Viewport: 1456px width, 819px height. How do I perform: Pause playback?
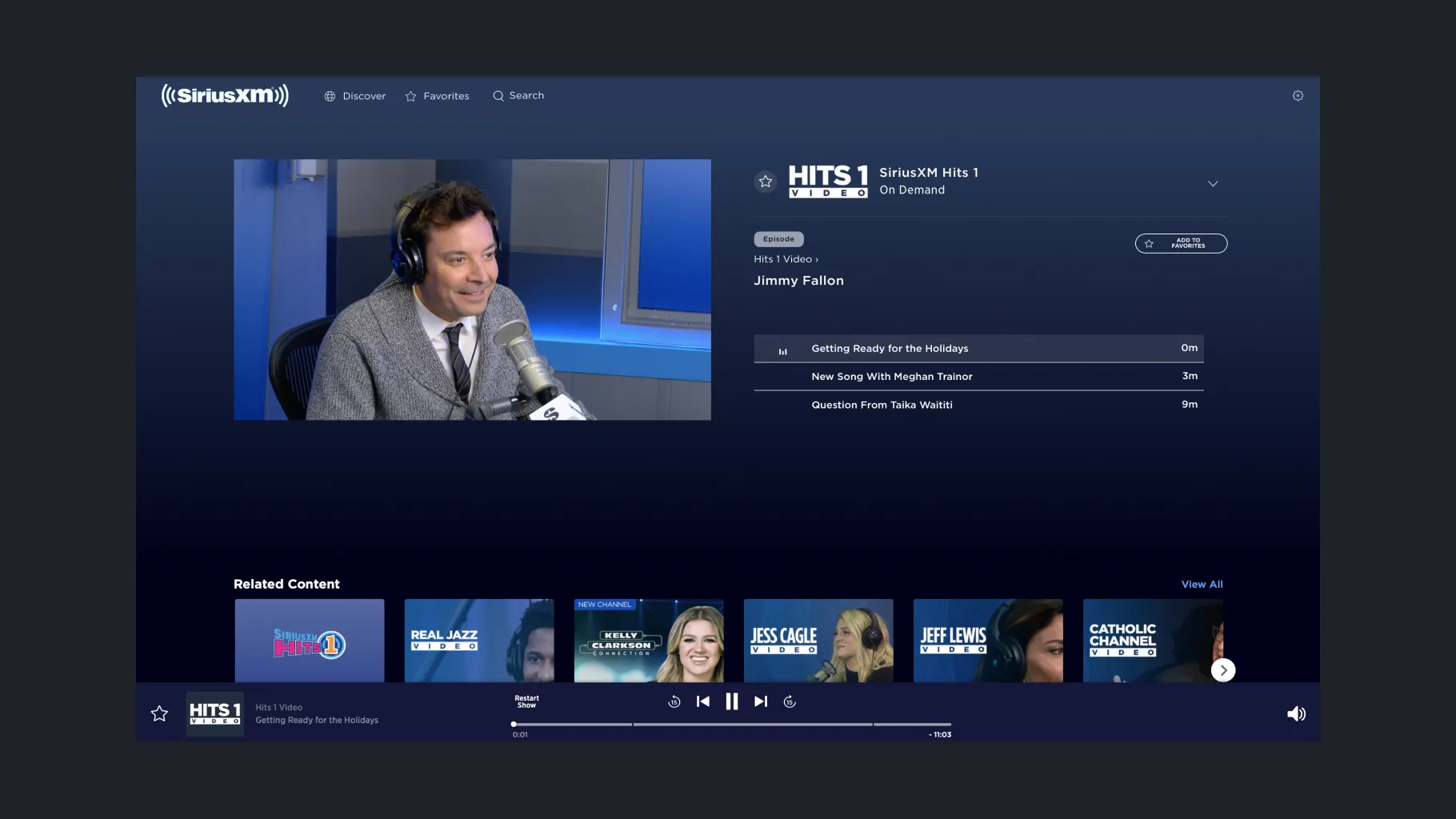click(x=732, y=701)
